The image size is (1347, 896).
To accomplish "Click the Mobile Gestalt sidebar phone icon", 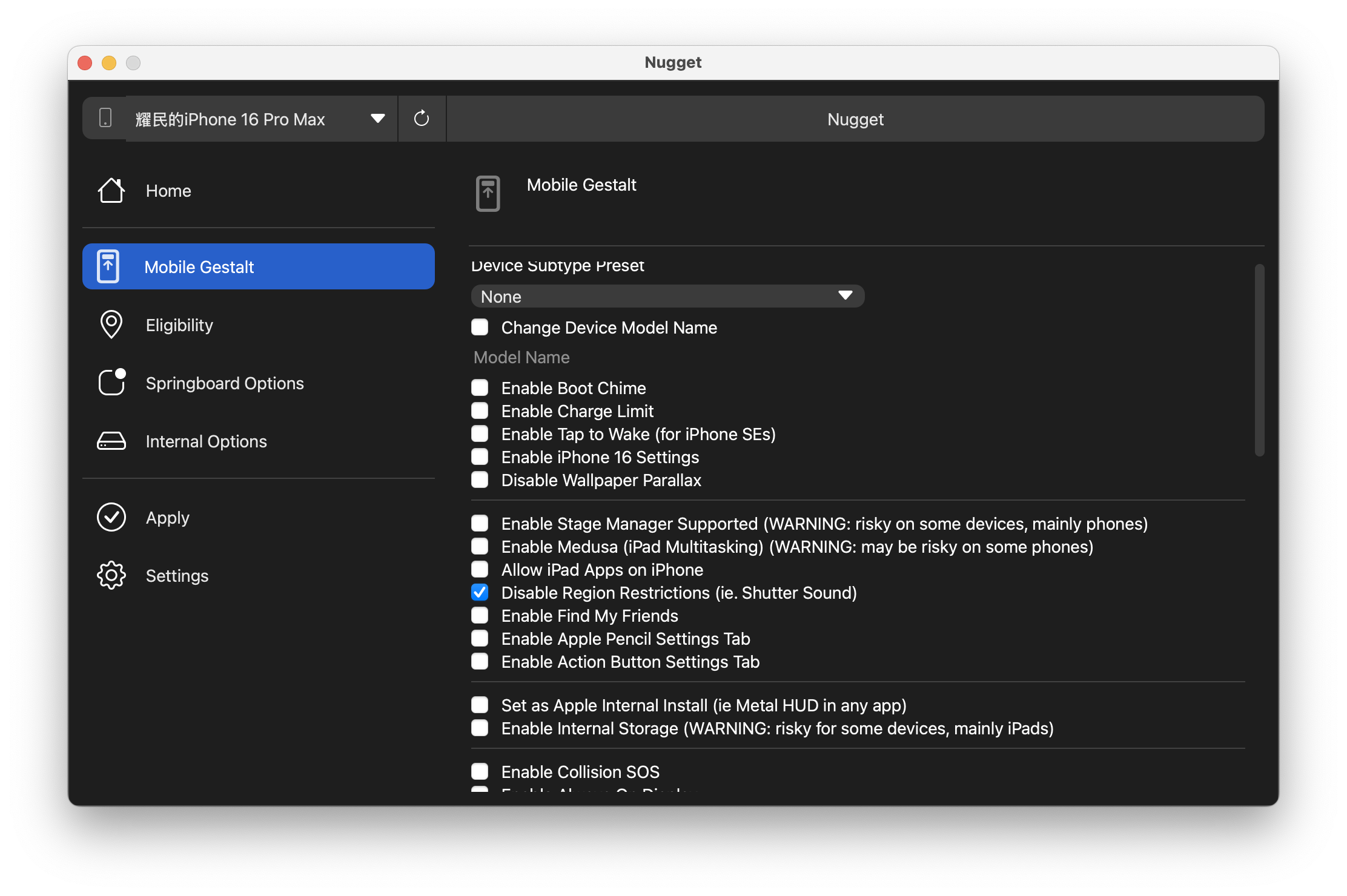I will (108, 266).
